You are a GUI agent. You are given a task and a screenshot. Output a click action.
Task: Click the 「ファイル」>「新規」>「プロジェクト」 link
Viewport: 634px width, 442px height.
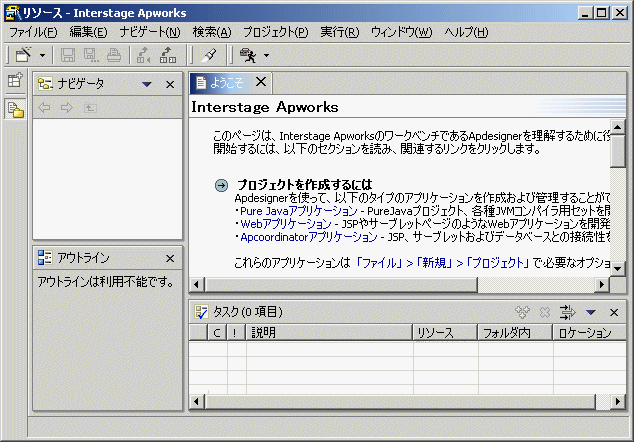point(442,263)
